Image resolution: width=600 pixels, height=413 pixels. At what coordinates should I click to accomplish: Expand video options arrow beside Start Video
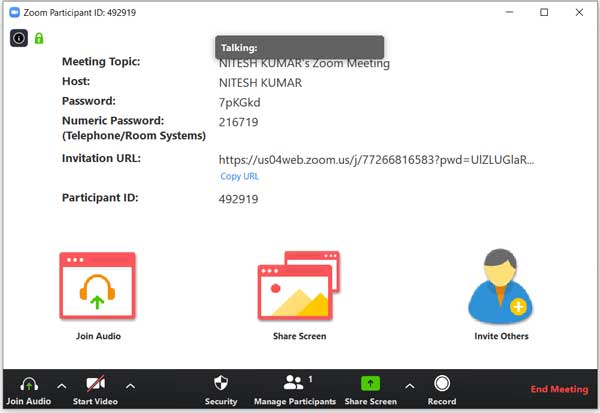130,387
